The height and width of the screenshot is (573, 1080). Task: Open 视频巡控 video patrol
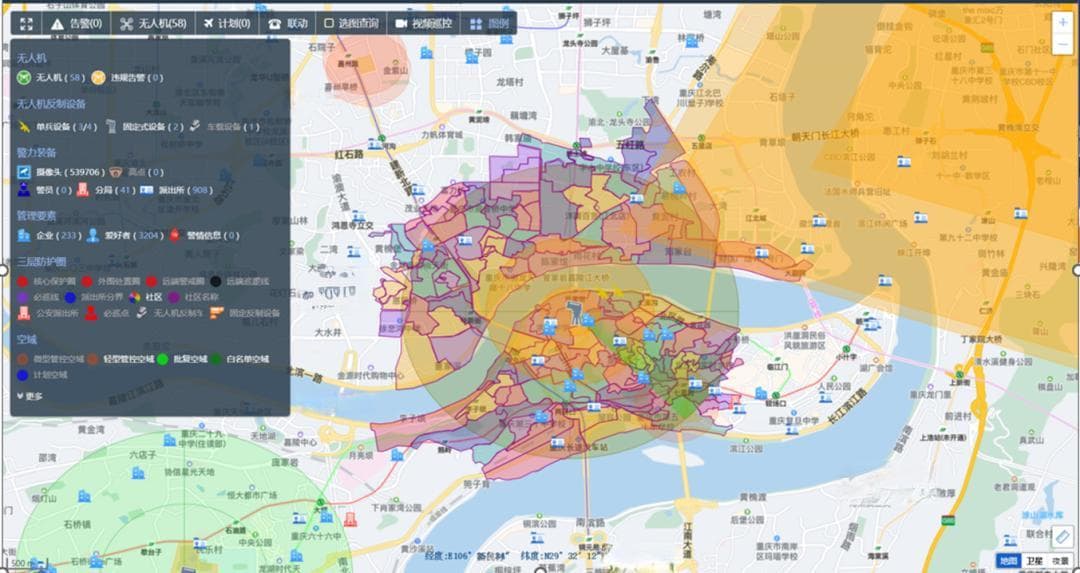point(424,23)
